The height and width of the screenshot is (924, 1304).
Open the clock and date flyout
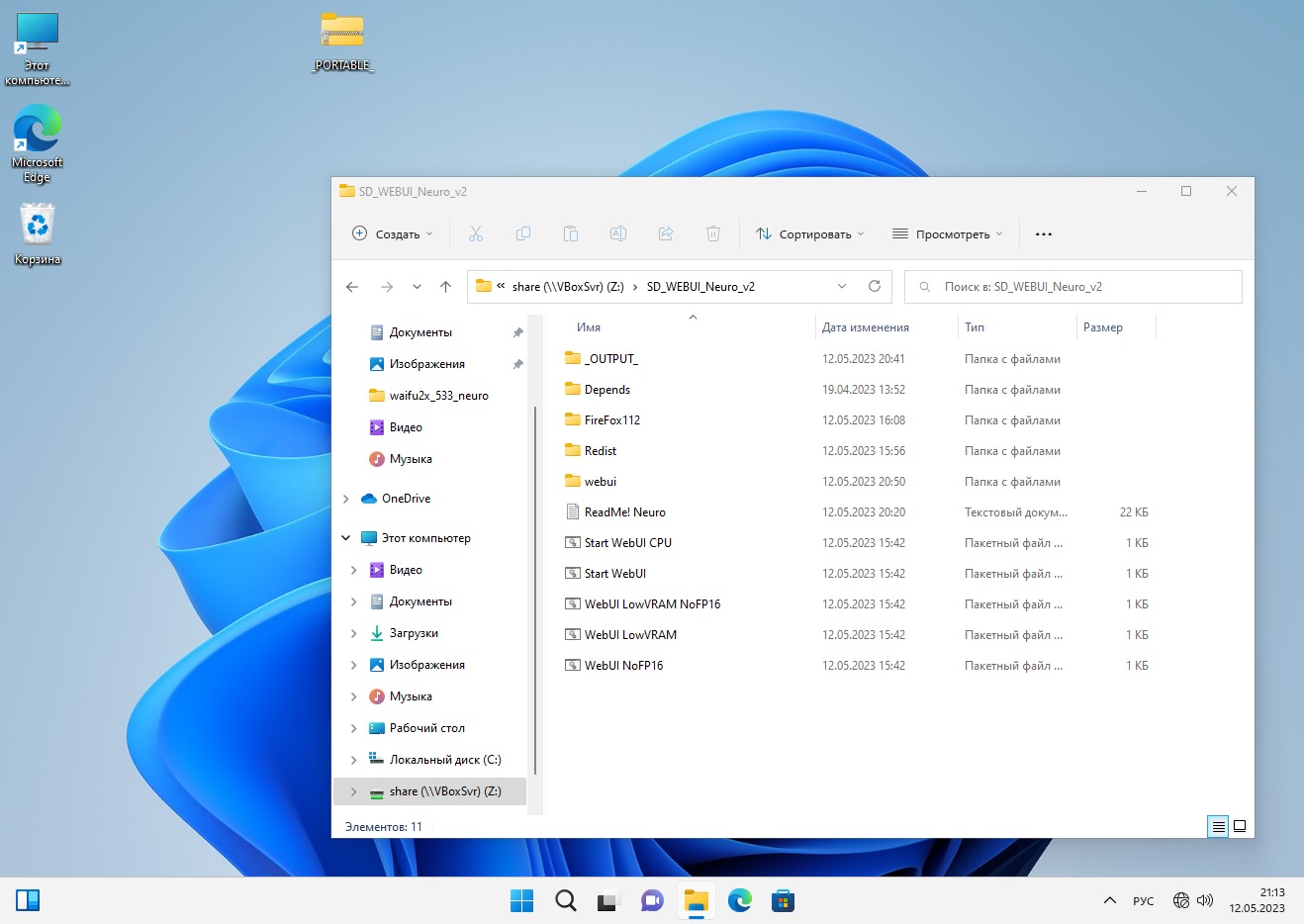click(x=1257, y=901)
